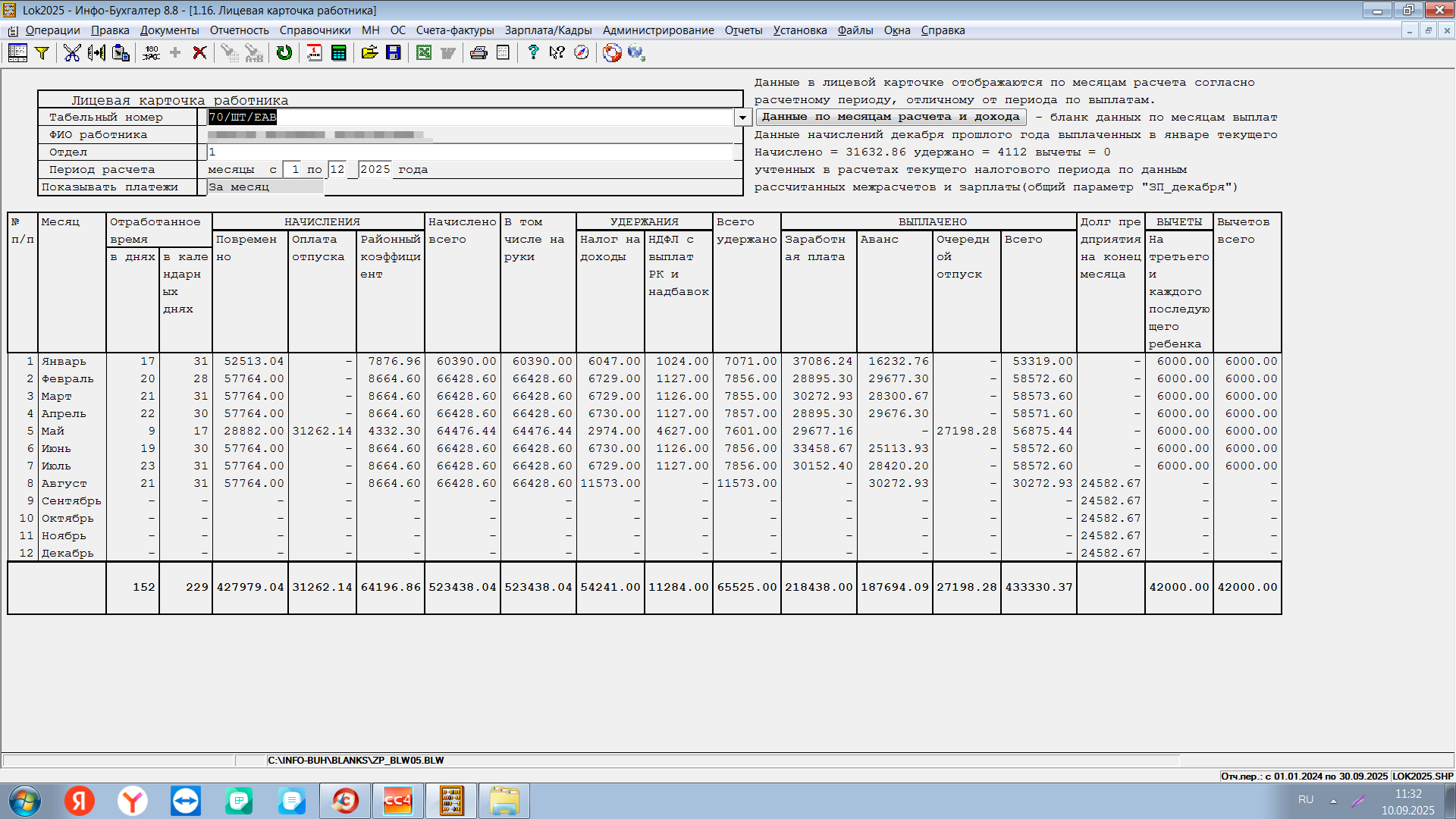Click the open folder icon
The height and width of the screenshot is (819, 1456).
(369, 52)
